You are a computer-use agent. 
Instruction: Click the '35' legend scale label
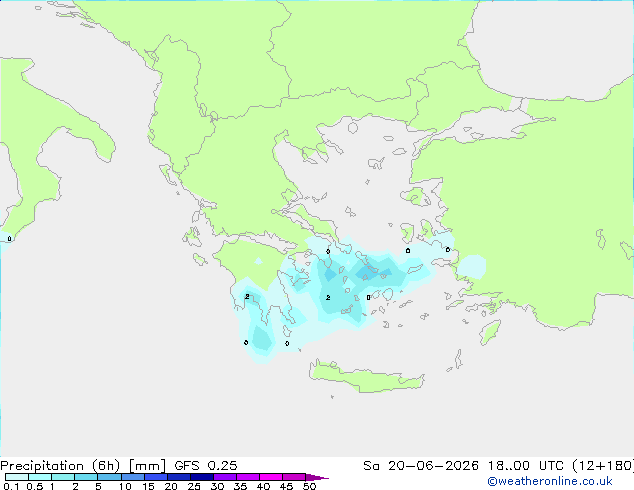tap(240, 486)
